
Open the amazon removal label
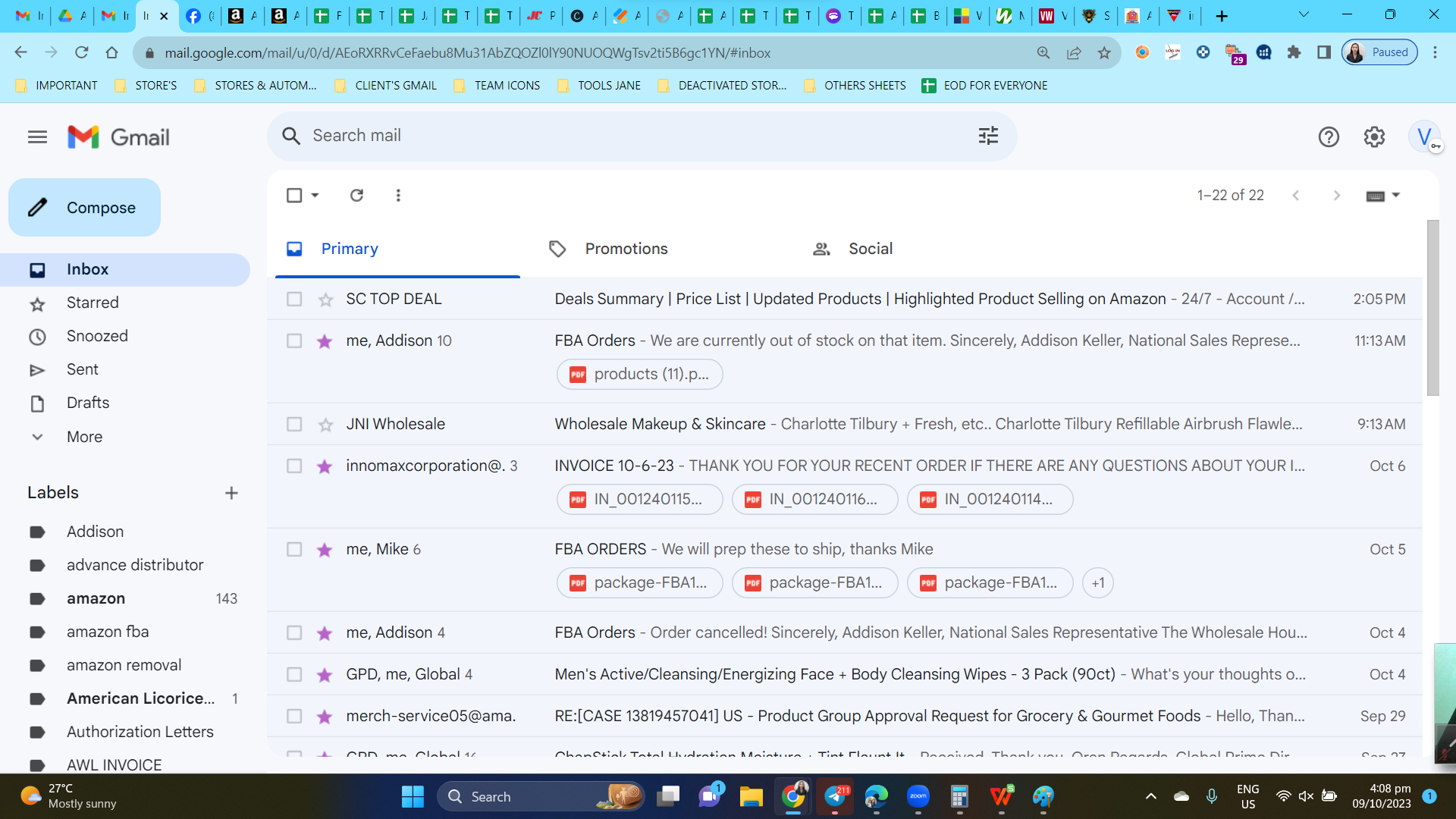click(x=126, y=665)
